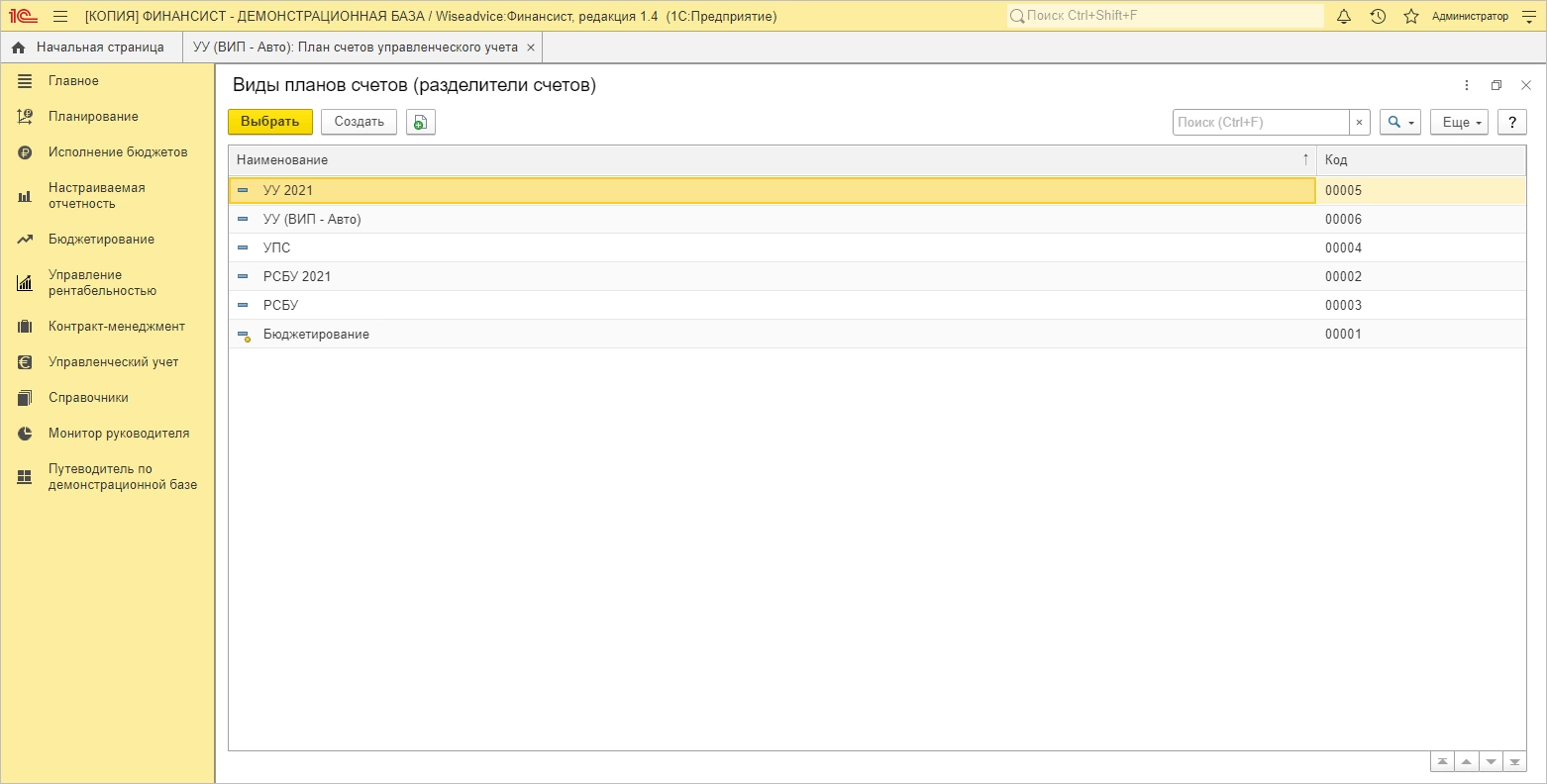
Task: Jump to the last list record
Action: [x=1514, y=762]
